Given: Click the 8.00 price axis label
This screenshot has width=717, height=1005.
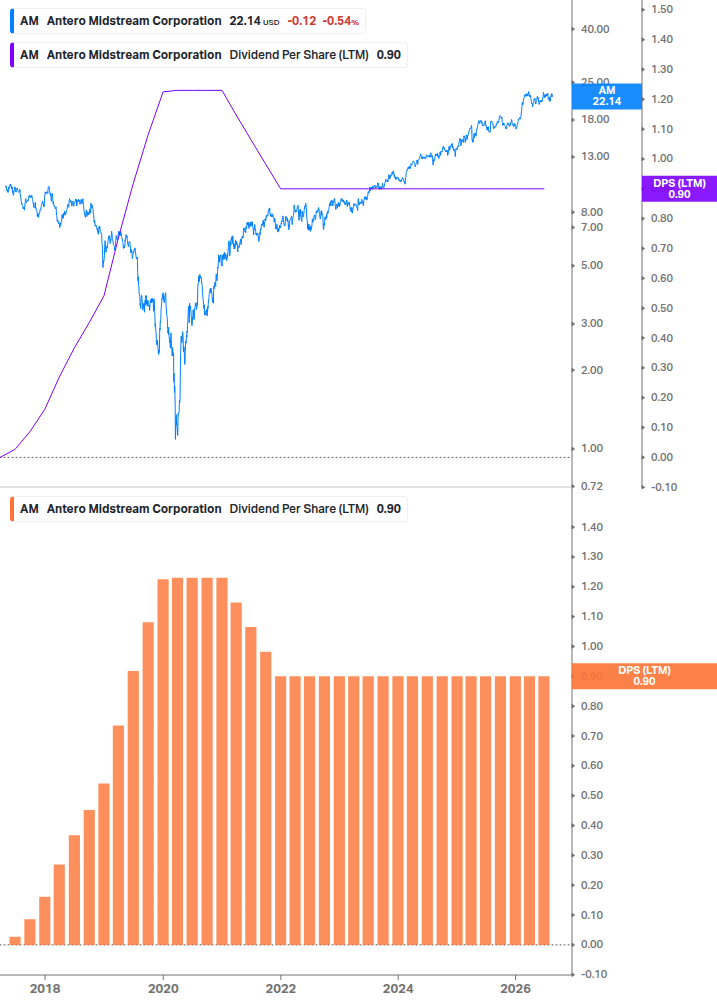Looking at the screenshot, I should tap(592, 212).
